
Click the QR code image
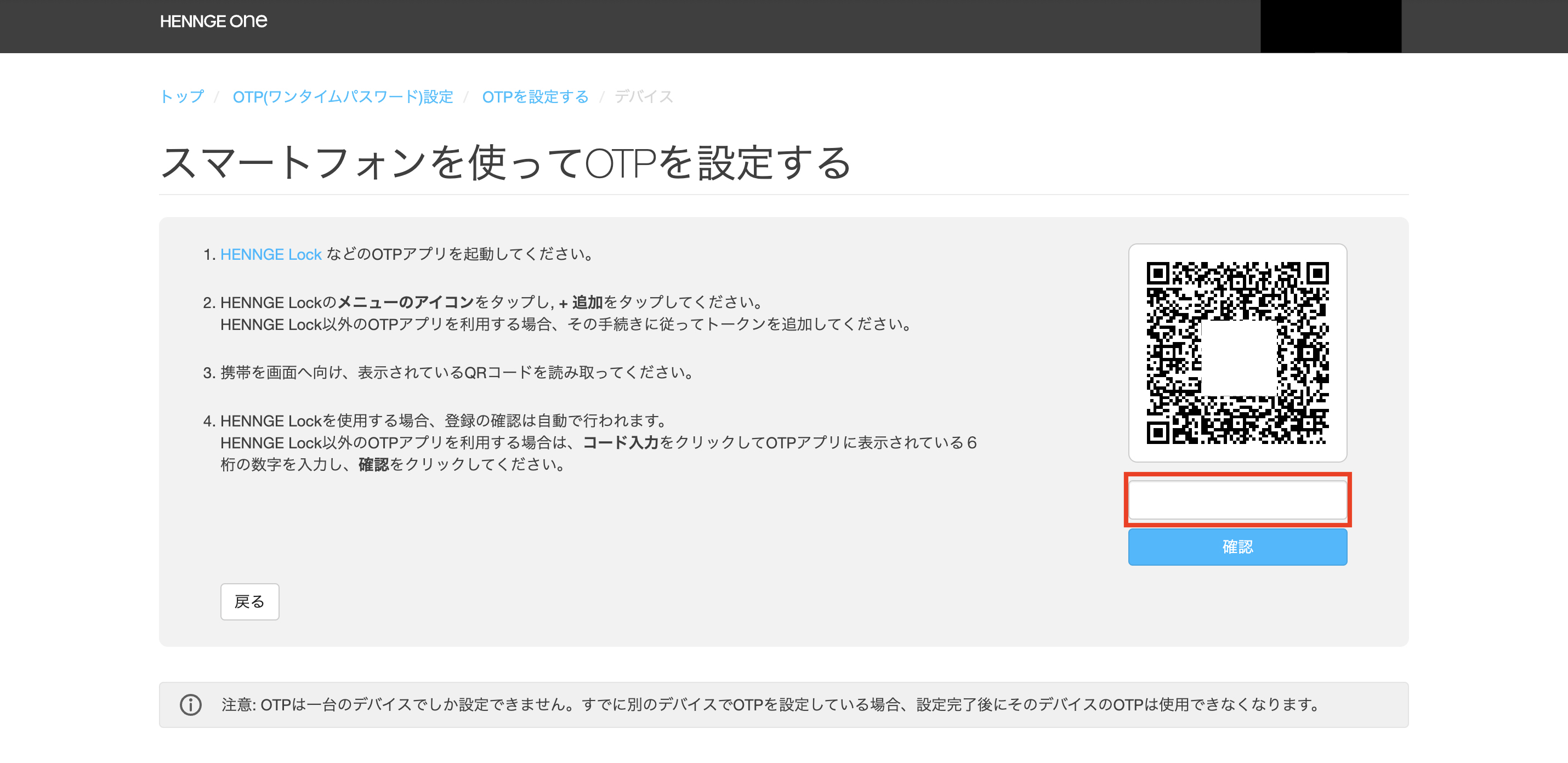1237,353
